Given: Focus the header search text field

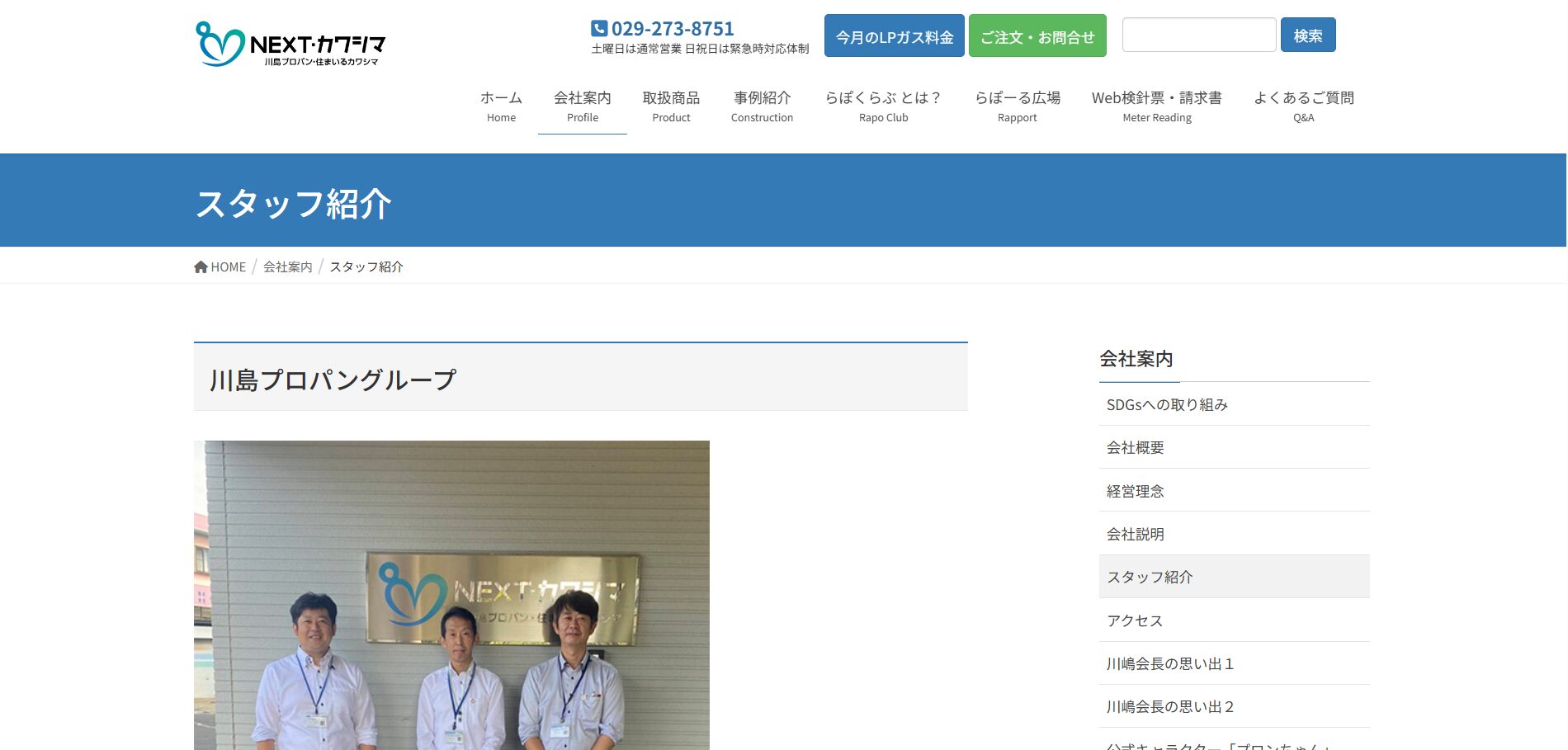Looking at the screenshot, I should 1198,35.
